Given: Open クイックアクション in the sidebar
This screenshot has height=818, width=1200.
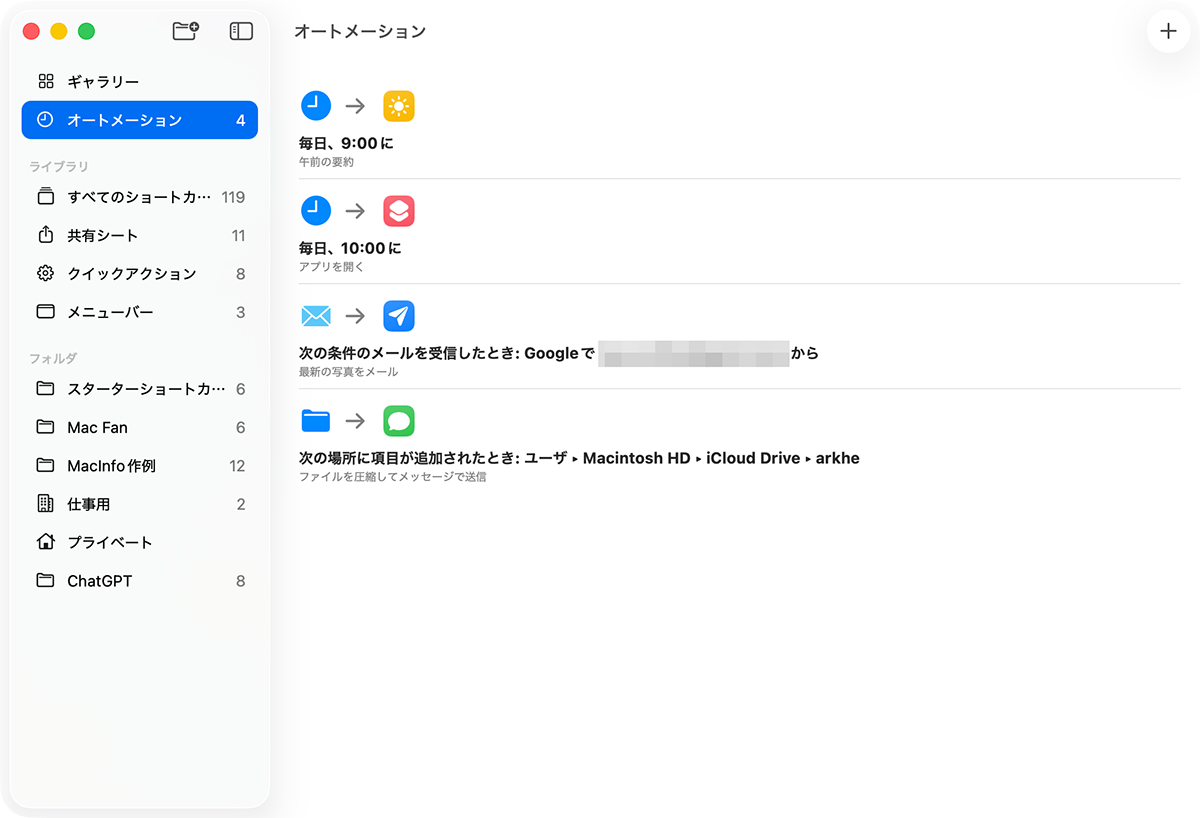Looking at the screenshot, I should tap(131, 274).
